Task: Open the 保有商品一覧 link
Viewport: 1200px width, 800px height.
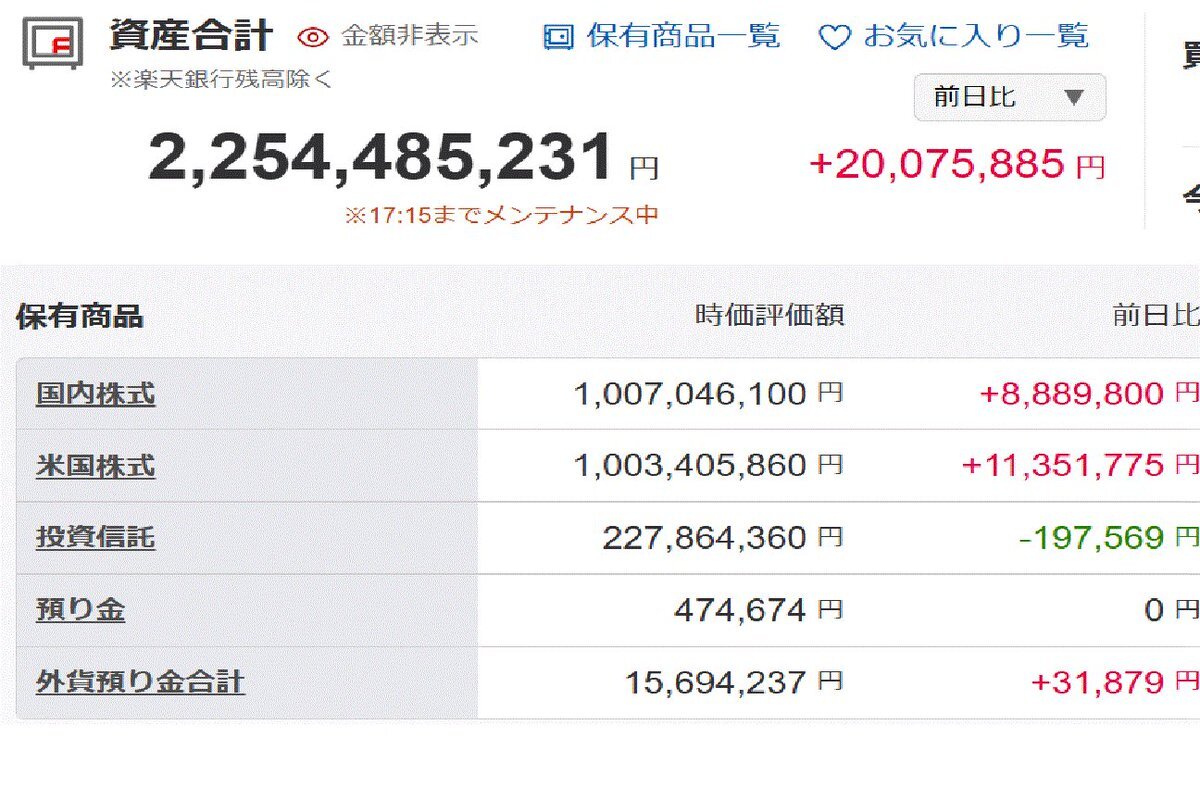Action: point(683,37)
